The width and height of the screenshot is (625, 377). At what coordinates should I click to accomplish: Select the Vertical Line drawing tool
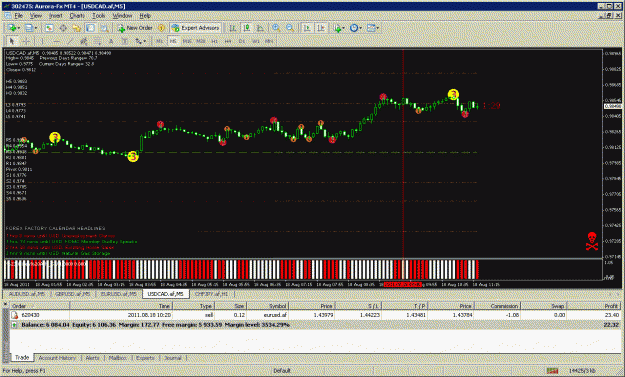41,41
